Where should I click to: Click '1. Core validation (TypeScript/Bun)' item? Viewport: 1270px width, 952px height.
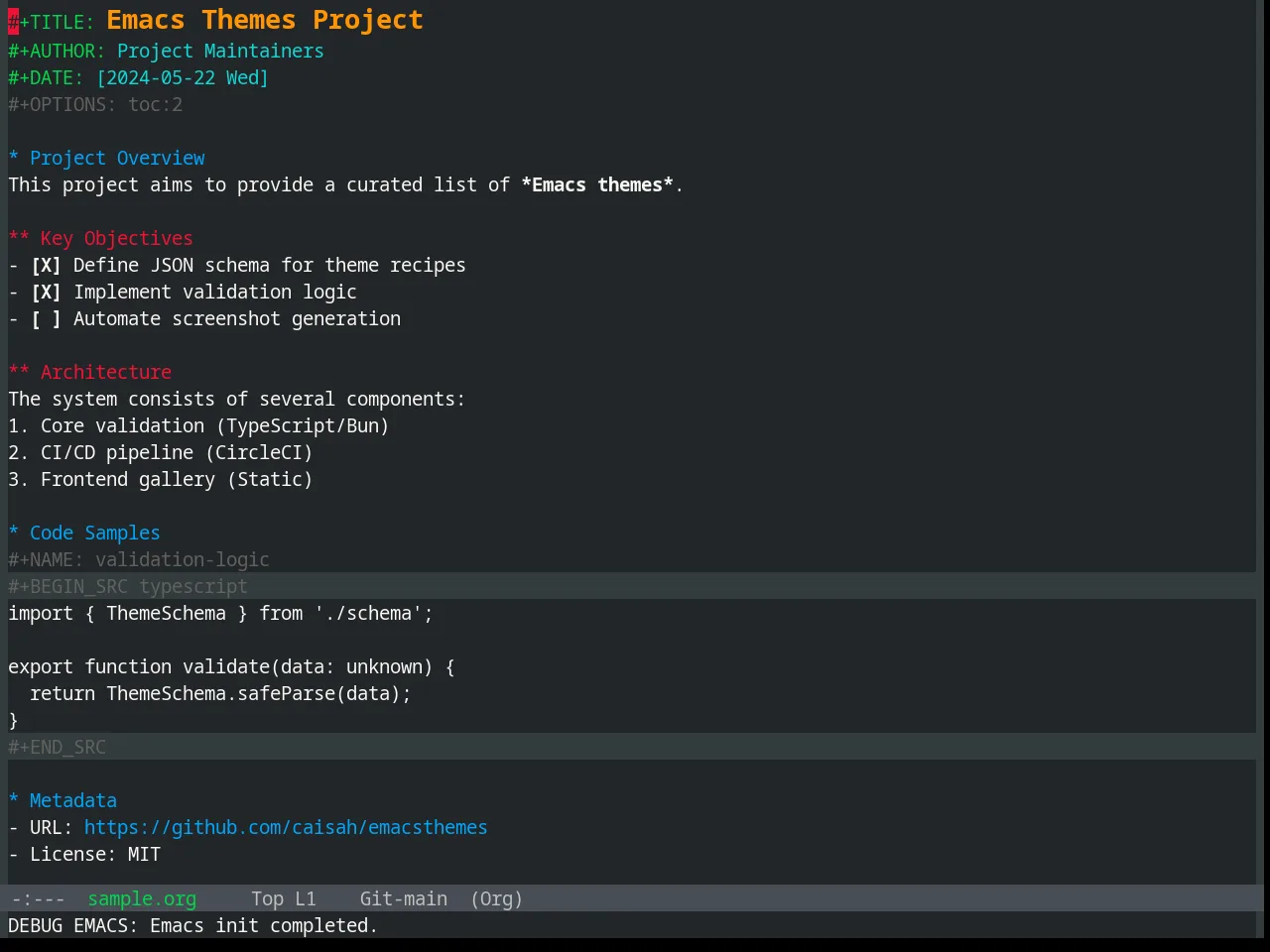tap(198, 425)
